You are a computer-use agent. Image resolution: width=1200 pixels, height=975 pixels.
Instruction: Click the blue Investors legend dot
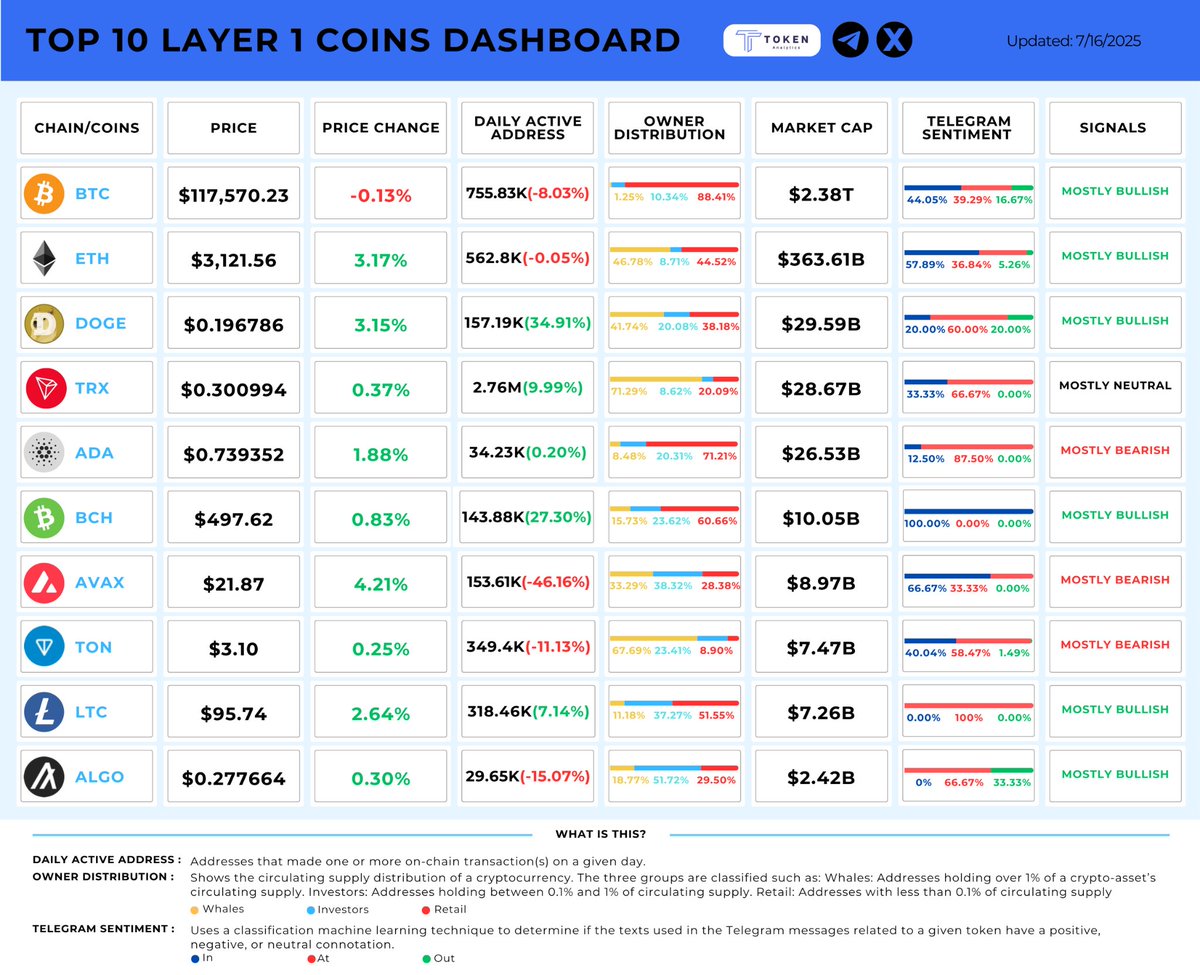pos(310,910)
